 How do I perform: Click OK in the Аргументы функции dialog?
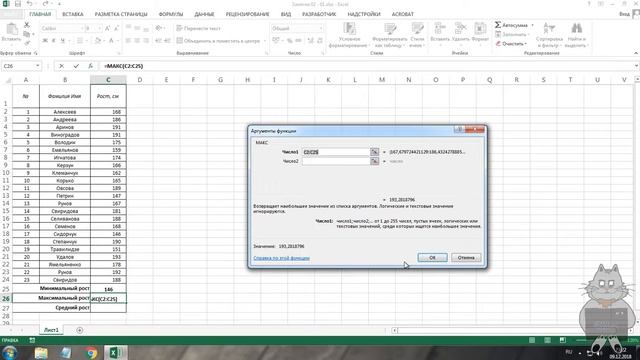pos(432,258)
